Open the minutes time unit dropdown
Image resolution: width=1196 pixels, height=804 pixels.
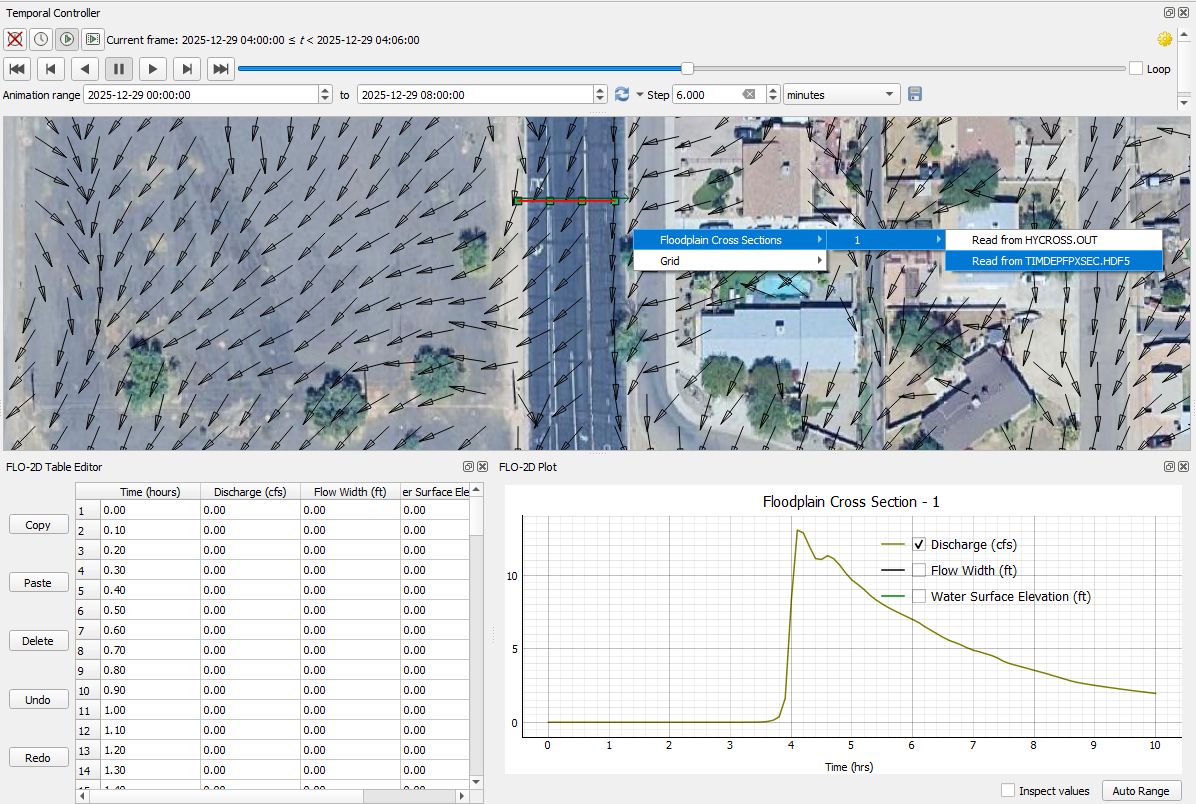840,94
